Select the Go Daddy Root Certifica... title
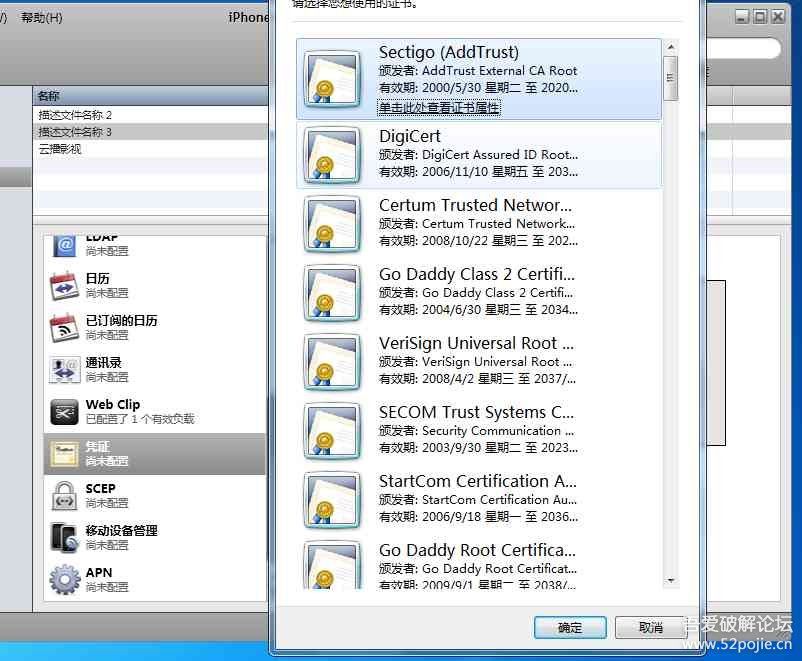Screen dimensions: 802x661 click(477, 550)
